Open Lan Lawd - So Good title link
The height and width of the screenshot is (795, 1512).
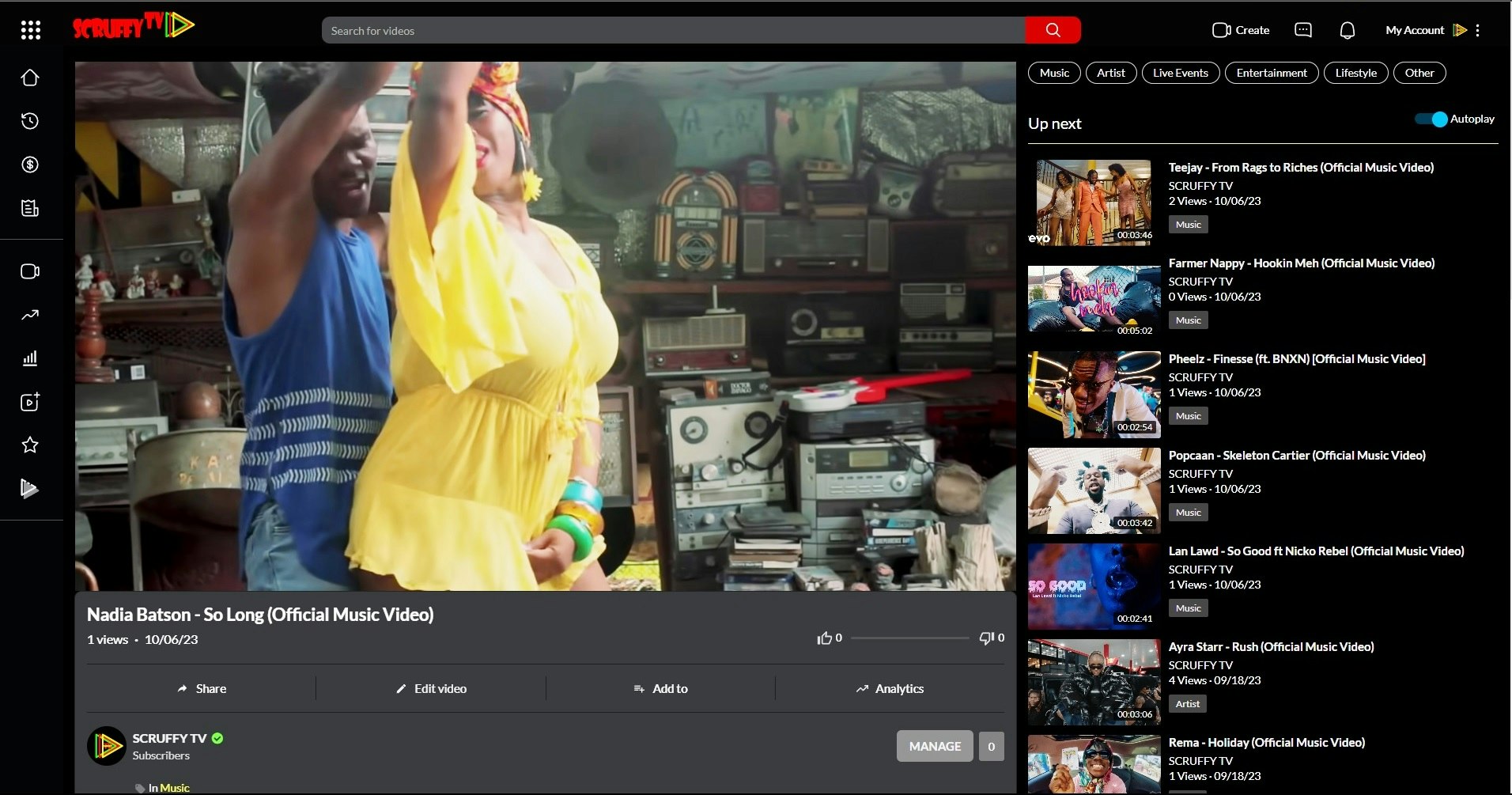click(x=1316, y=551)
